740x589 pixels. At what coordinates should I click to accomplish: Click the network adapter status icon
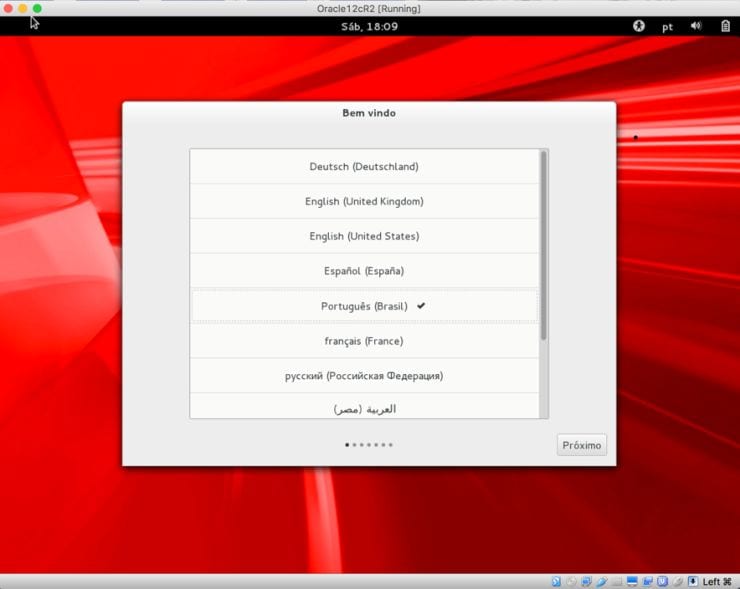tap(586, 582)
